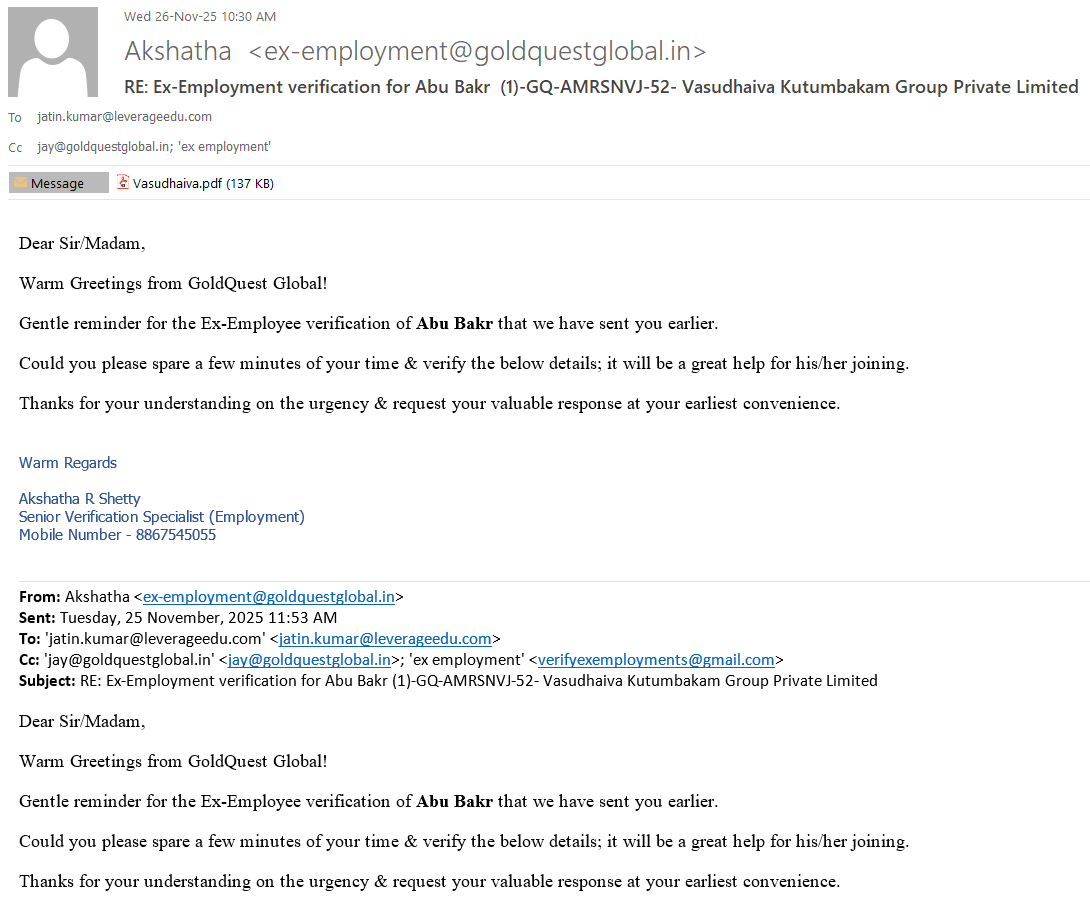
Task: Click sender name Akshatha in large header
Action: (x=178, y=51)
